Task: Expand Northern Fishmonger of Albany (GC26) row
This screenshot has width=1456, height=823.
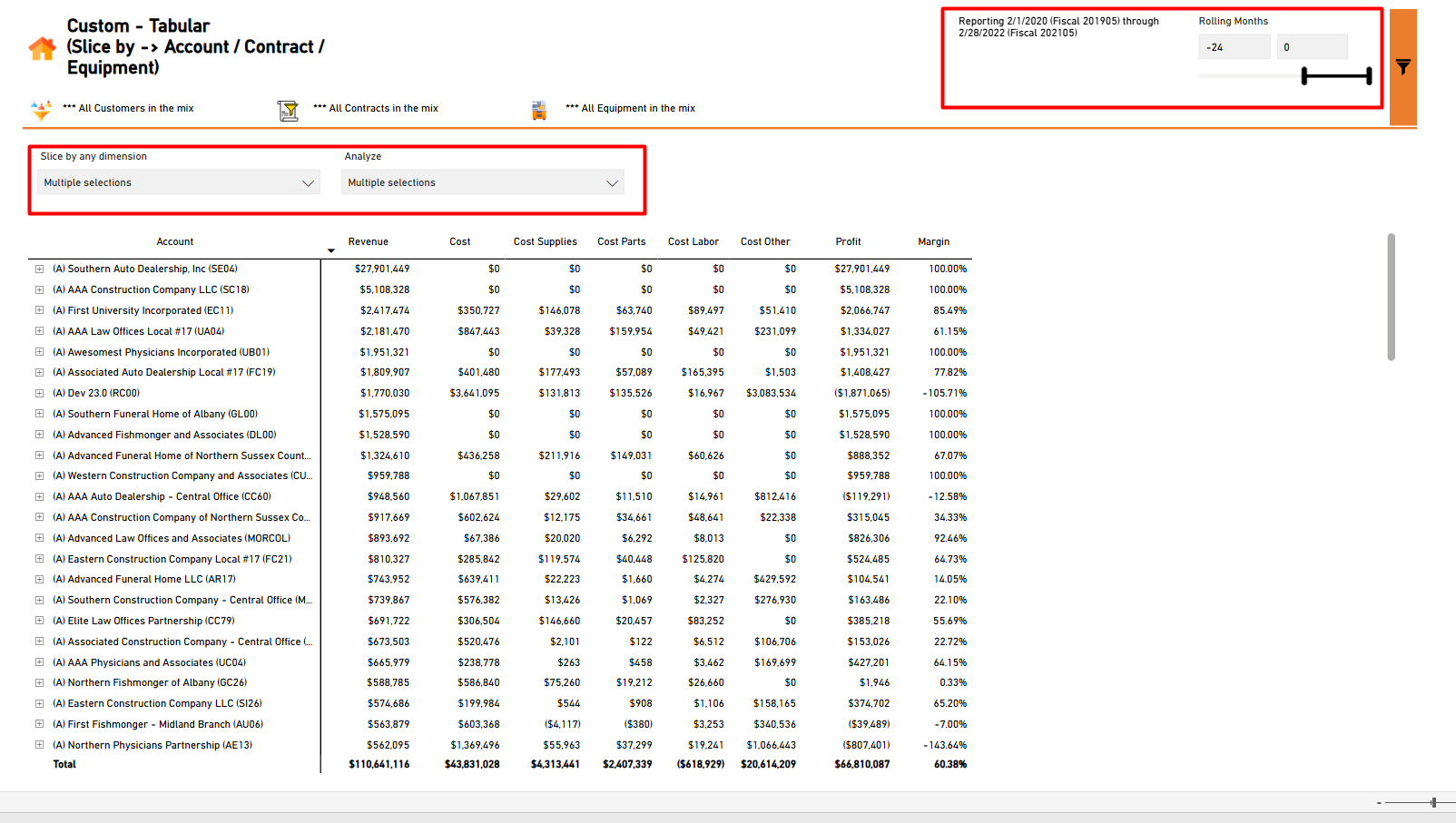Action: click(x=40, y=682)
